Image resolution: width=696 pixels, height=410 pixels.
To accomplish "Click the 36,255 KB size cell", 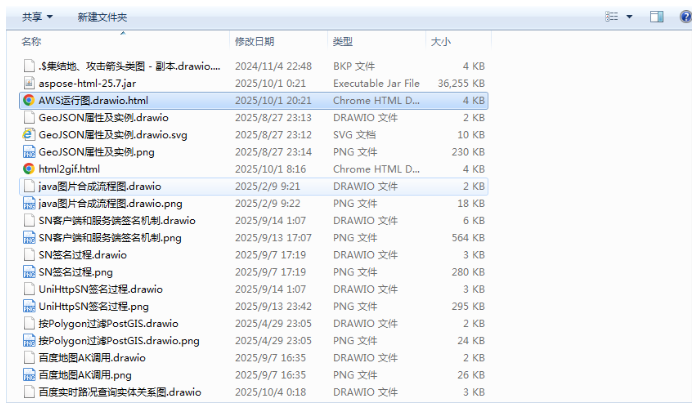I will [461, 83].
